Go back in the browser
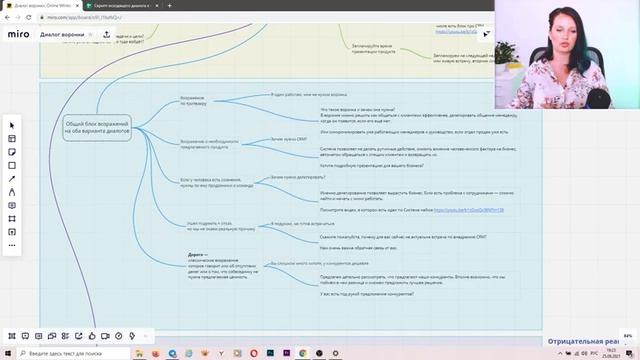This screenshot has height=360, width=640. 7,17
